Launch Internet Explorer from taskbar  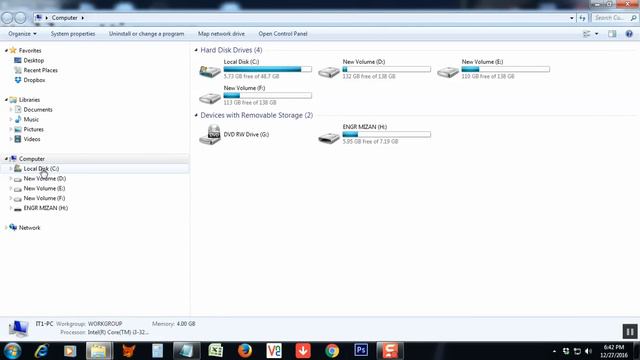point(41,351)
